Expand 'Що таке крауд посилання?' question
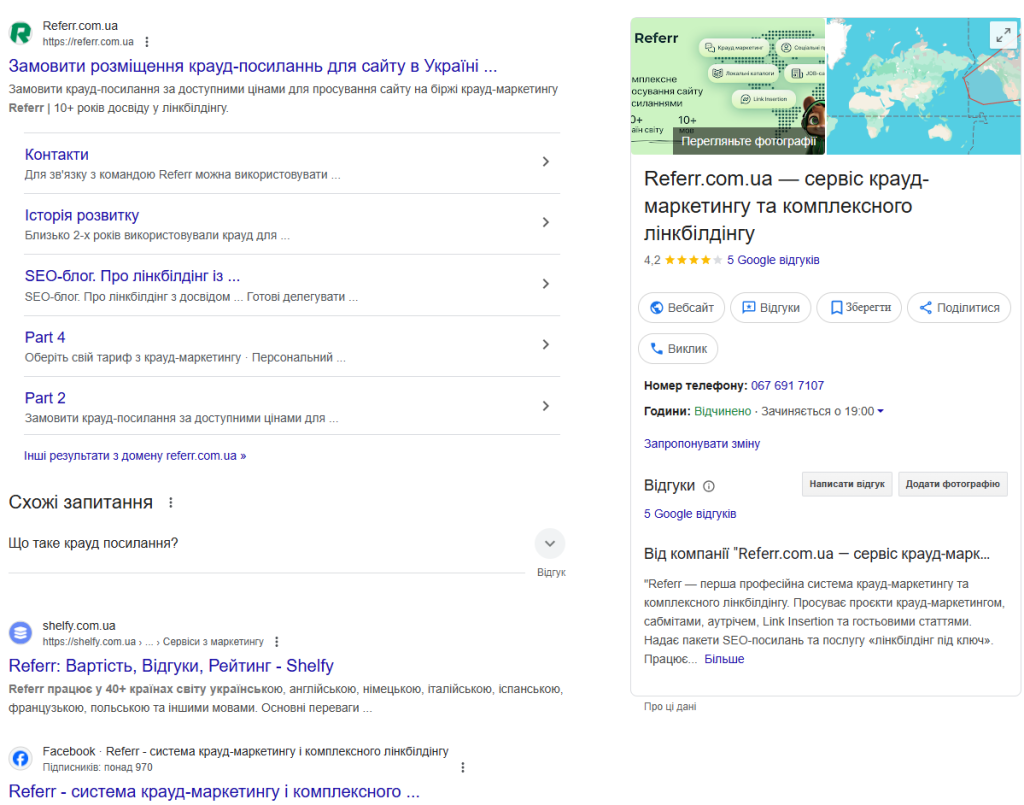This screenshot has height=805, width=1024. point(549,544)
